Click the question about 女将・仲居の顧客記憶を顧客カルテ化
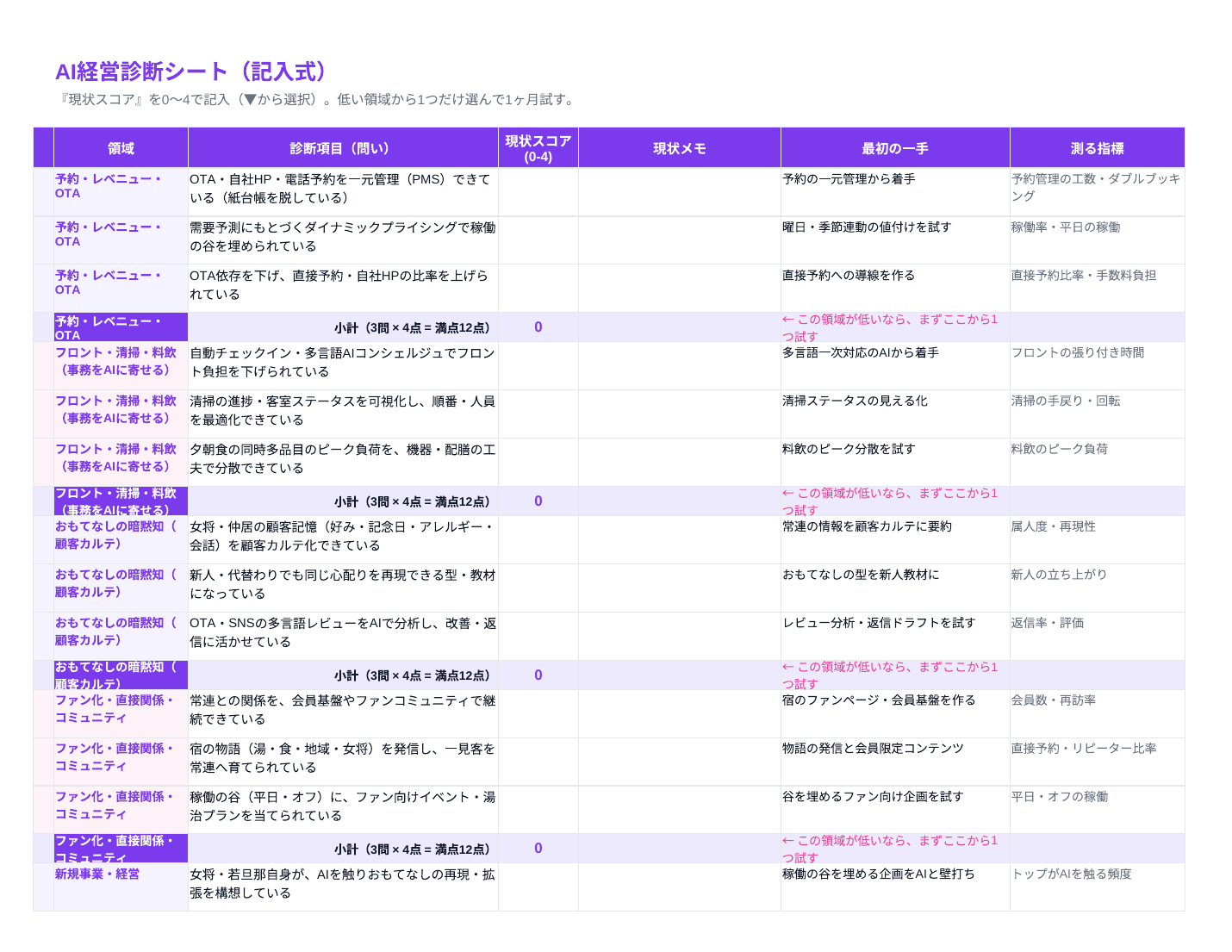Viewport: 1232px width, 952px height. point(343,539)
